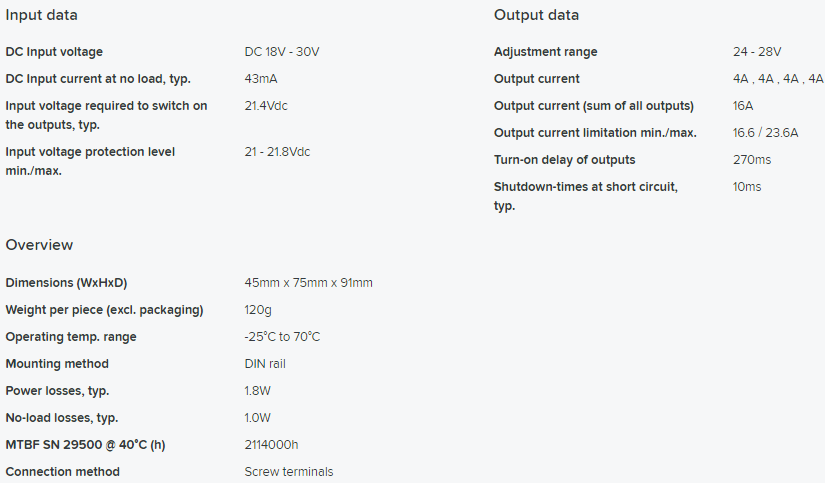Click the 16A sum output current value
The height and width of the screenshot is (483, 825).
pos(742,106)
